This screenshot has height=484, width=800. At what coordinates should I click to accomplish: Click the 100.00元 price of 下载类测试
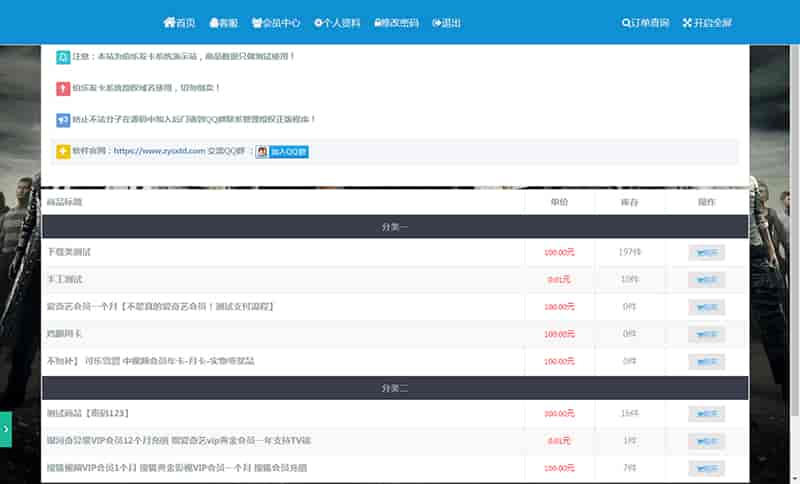point(559,252)
